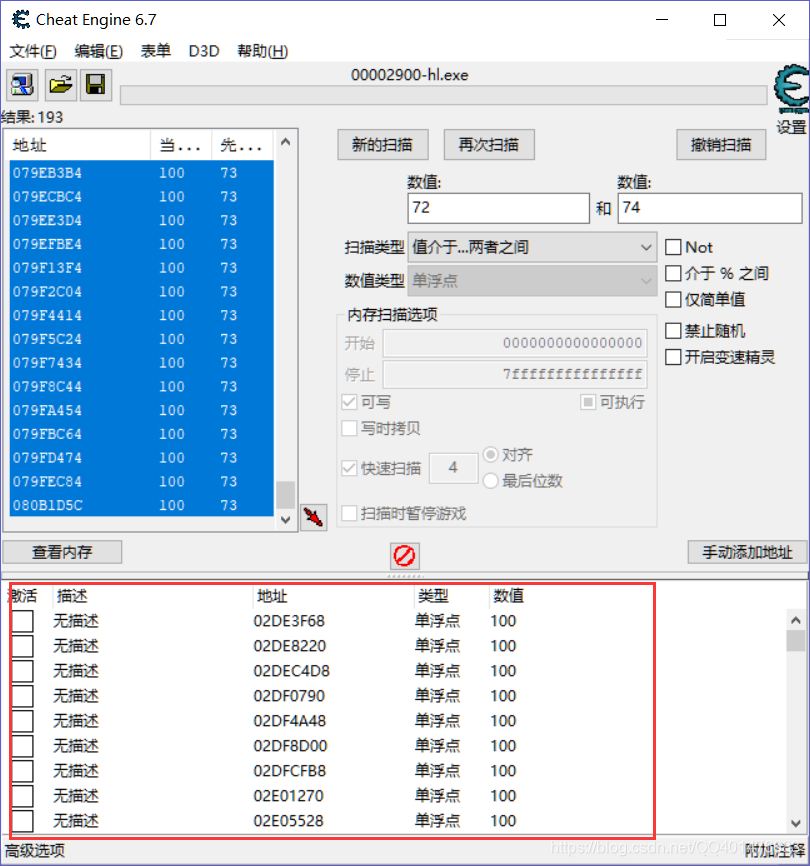Image resolution: width=810 pixels, height=866 pixels.
Task: Open the 编辑(E) menu
Action: tap(99, 51)
